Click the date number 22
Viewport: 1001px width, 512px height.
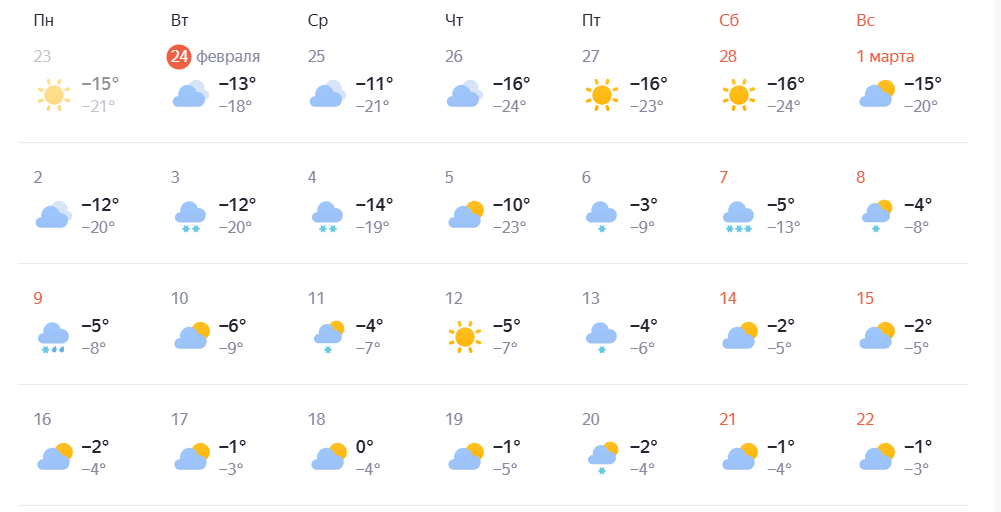pos(866,420)
